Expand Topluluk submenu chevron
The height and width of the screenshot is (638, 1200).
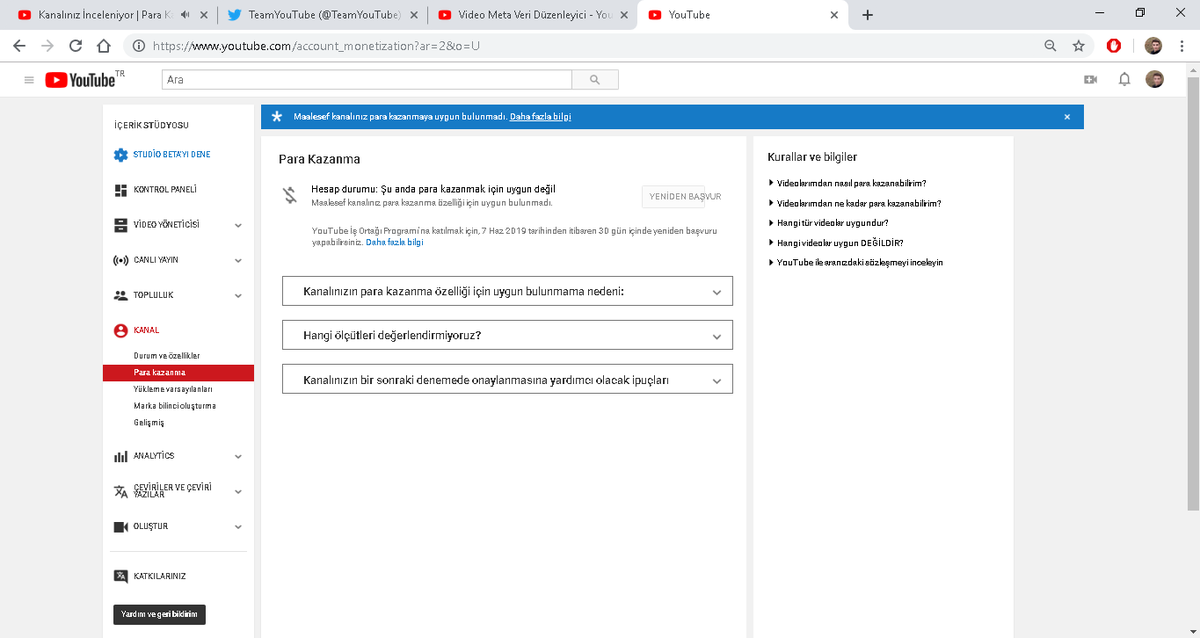[238, 296]
